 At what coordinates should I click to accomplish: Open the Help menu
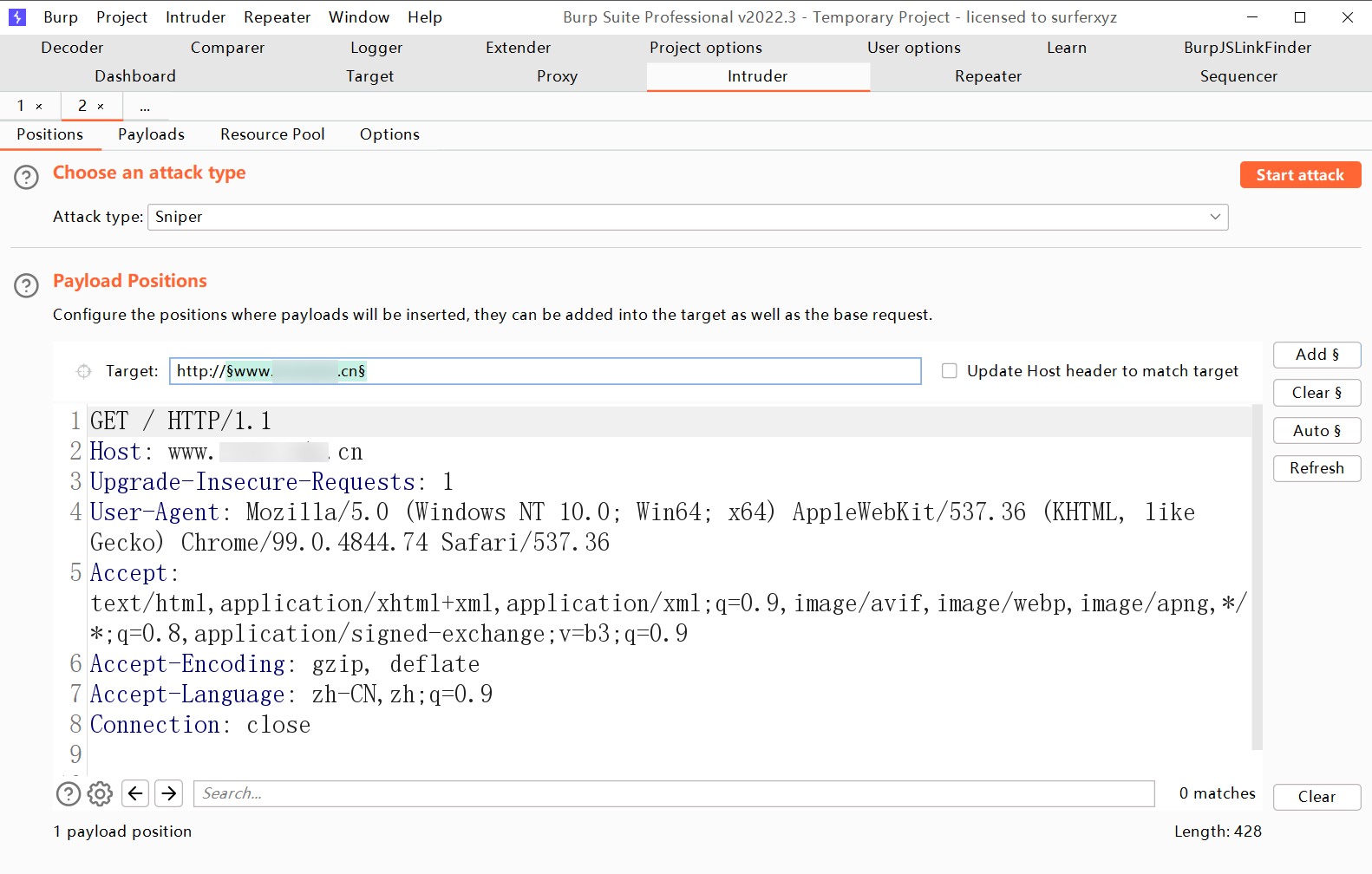(425, 17)
